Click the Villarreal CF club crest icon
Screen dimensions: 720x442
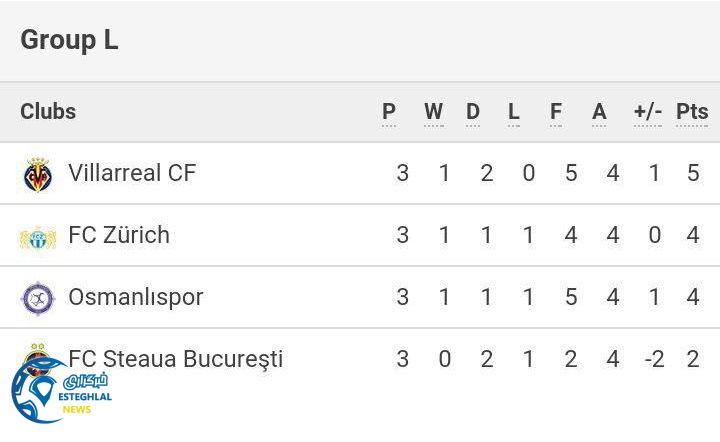click(37, 174)
